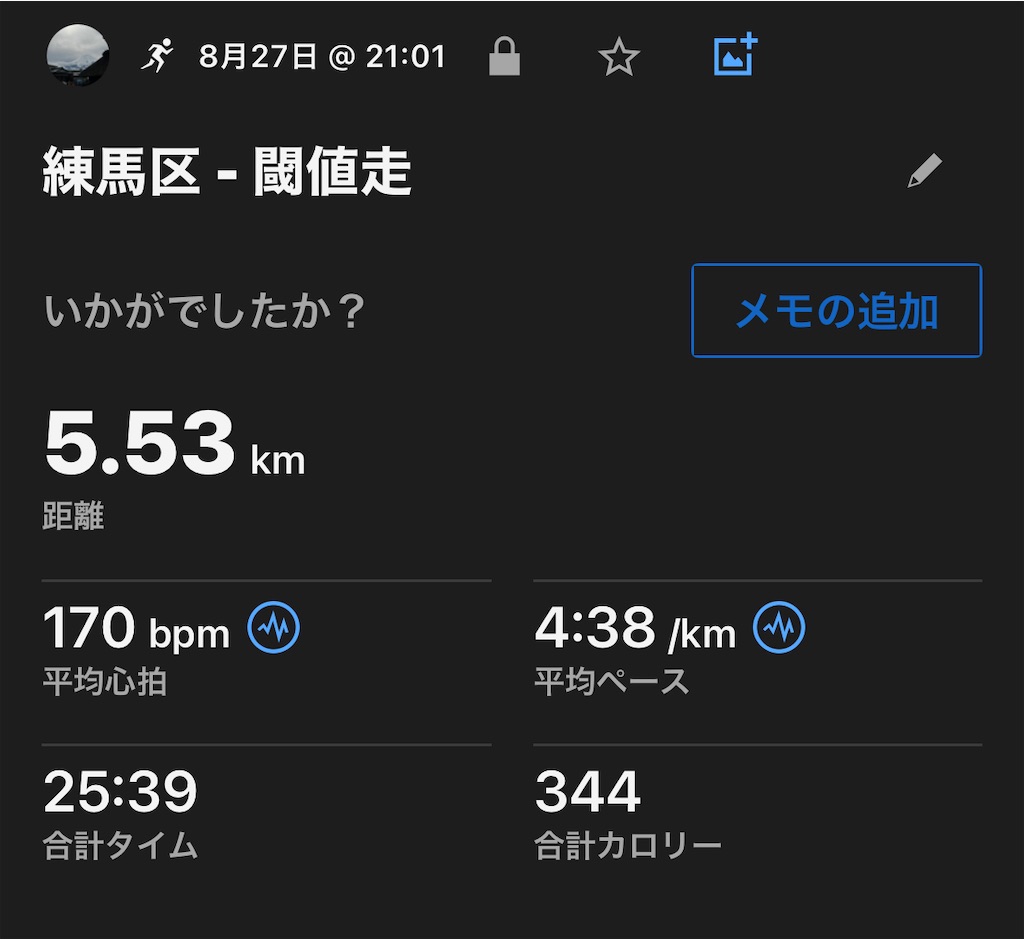Toggle the privacy lock icon
The width and height of the screenshot is (1024, 939).
coord(505,56)
